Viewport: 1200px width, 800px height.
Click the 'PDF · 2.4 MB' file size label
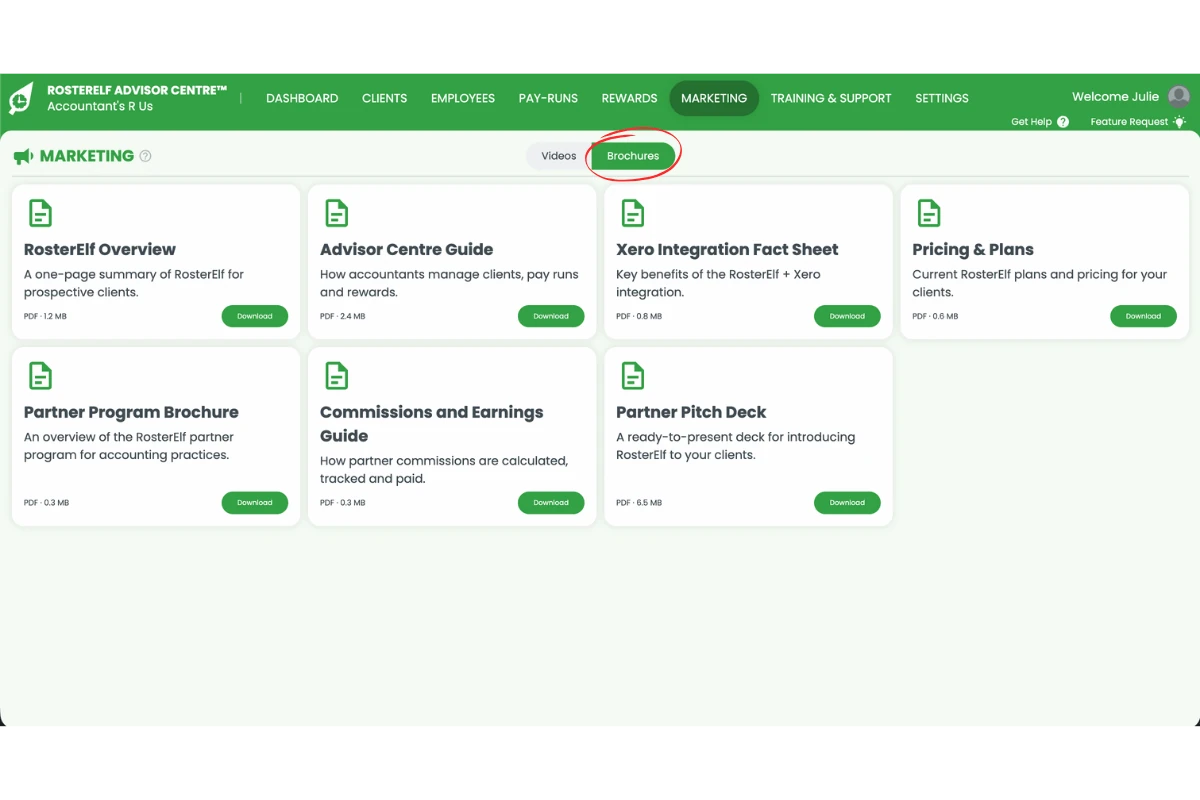tap(343, 316)
